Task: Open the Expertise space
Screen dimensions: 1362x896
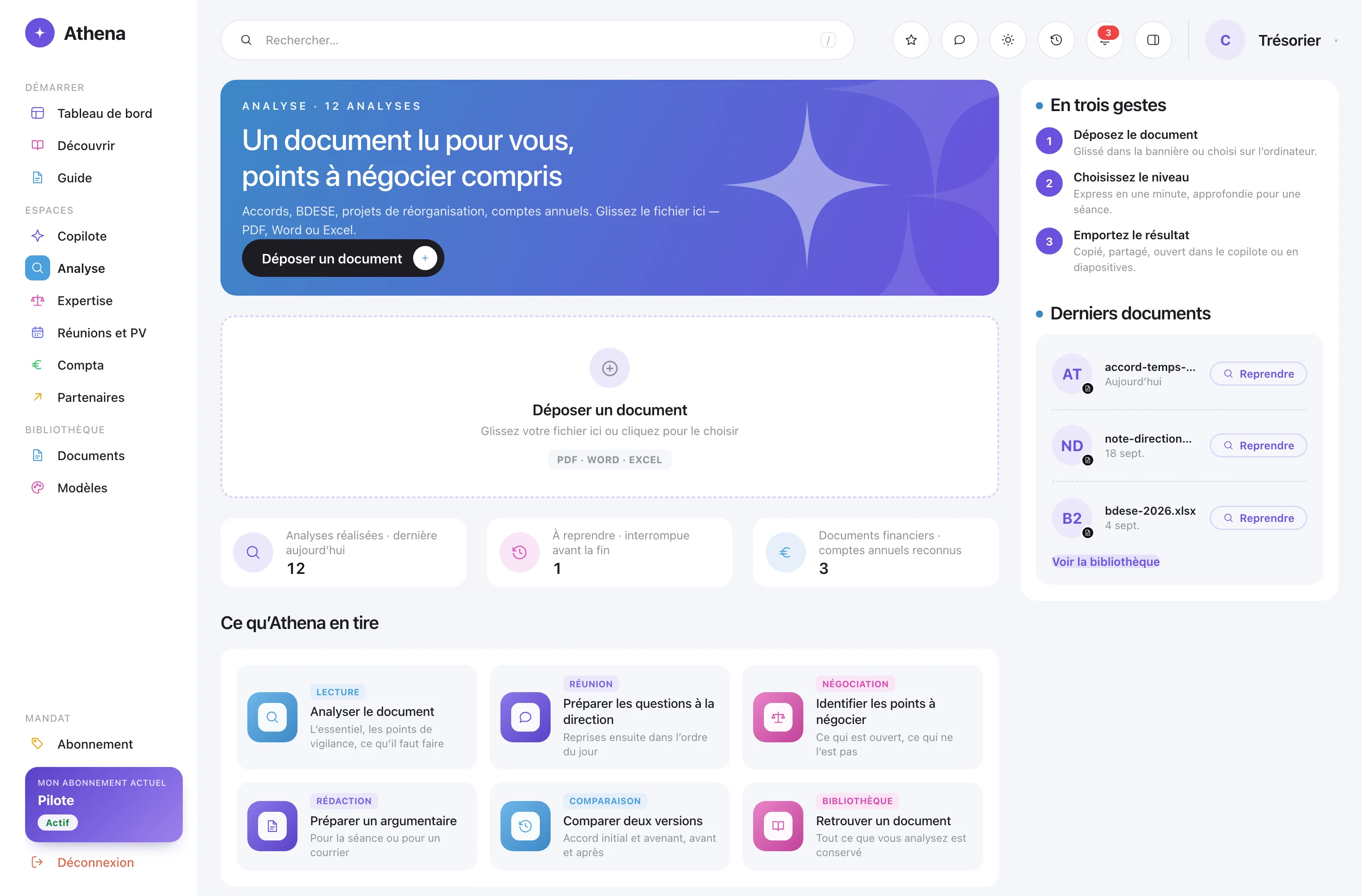Action: point(103,300)
